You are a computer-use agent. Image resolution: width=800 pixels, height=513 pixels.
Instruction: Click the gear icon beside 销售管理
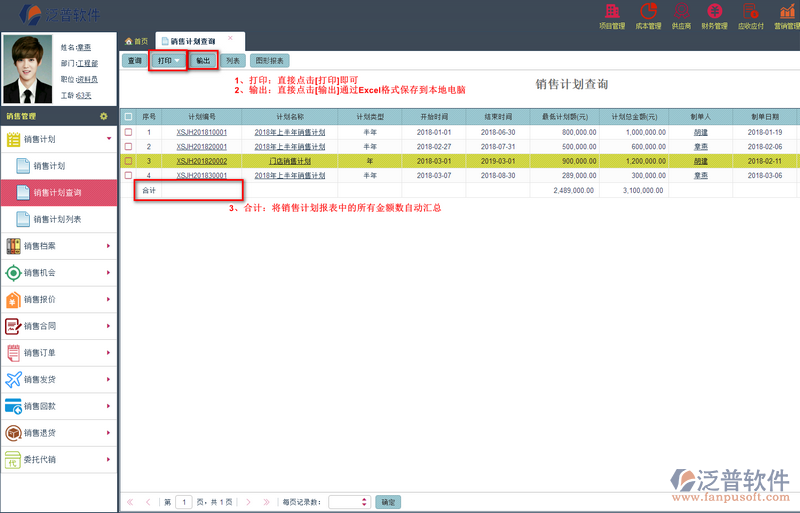pos(103,117)
